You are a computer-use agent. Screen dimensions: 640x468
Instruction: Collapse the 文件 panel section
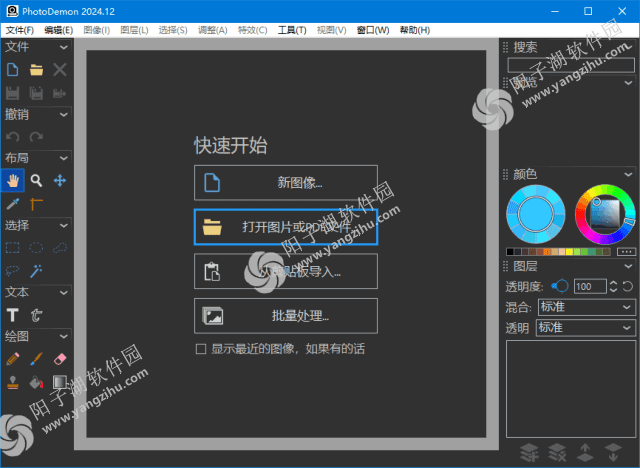64,47
